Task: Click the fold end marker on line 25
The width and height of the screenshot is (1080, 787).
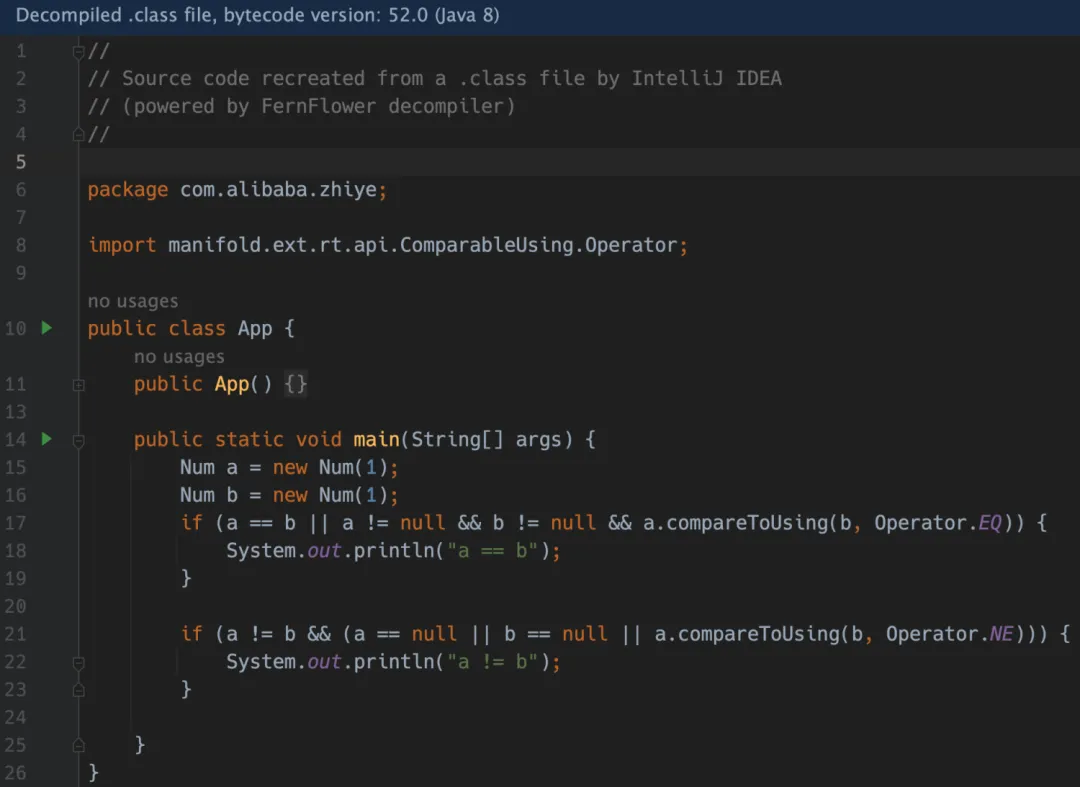Action: click(x=78, y=745)
